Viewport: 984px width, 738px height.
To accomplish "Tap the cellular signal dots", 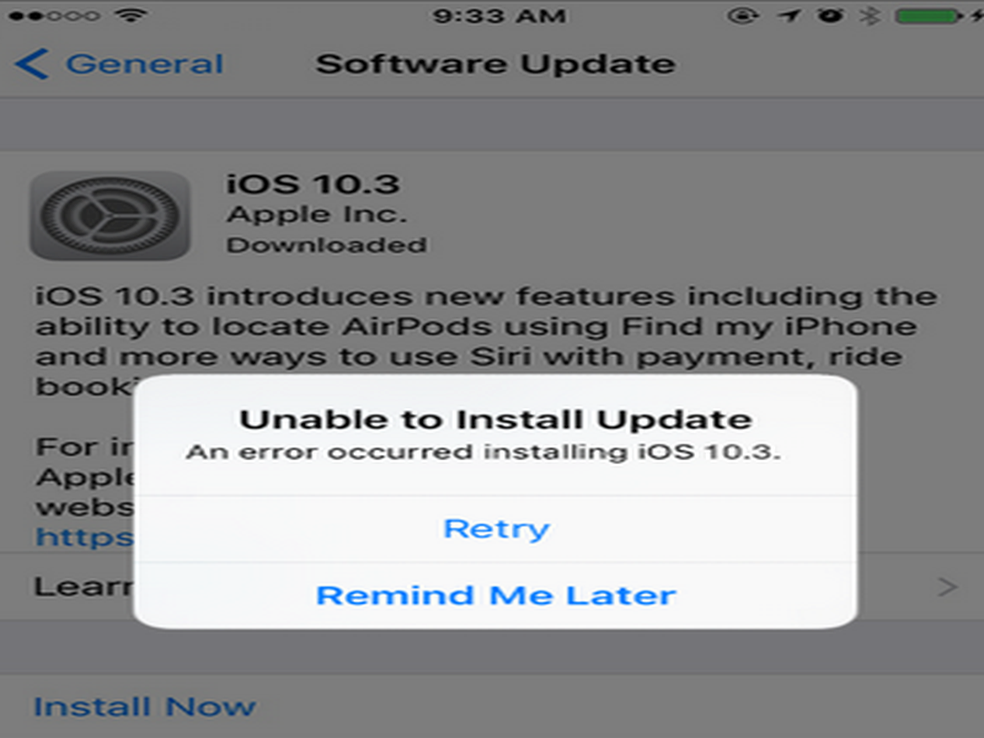I will point(53,16).
